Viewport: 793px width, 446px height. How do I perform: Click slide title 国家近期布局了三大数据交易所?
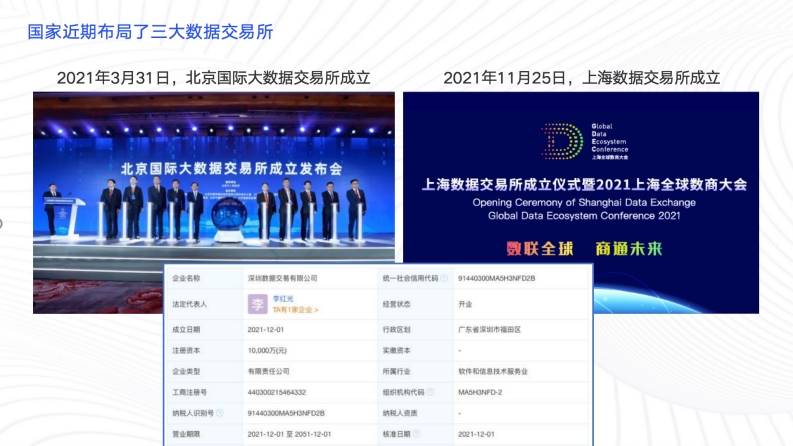[150, 32]
